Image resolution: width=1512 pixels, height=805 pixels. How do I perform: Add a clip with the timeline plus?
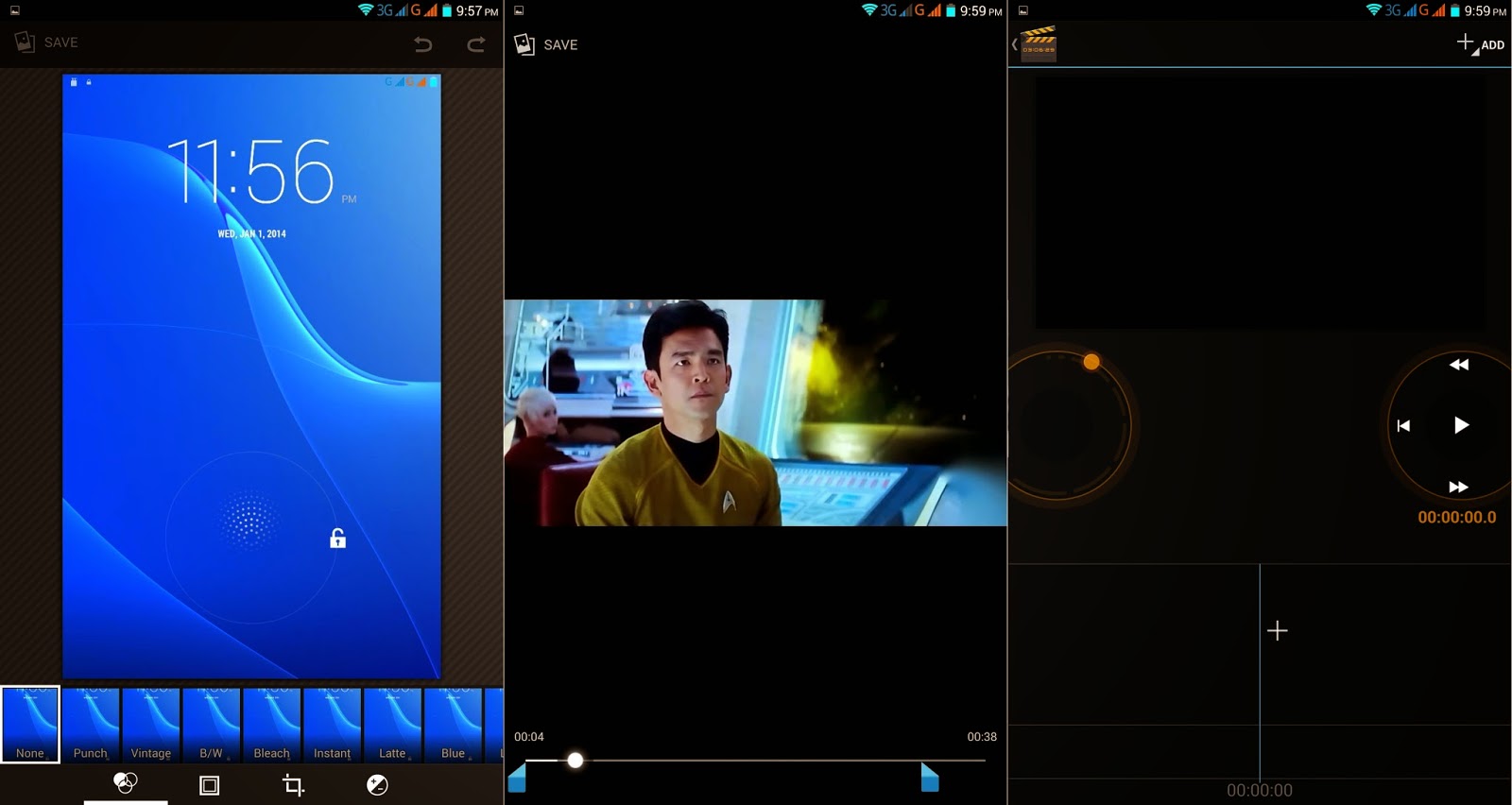pos(1278,630)
